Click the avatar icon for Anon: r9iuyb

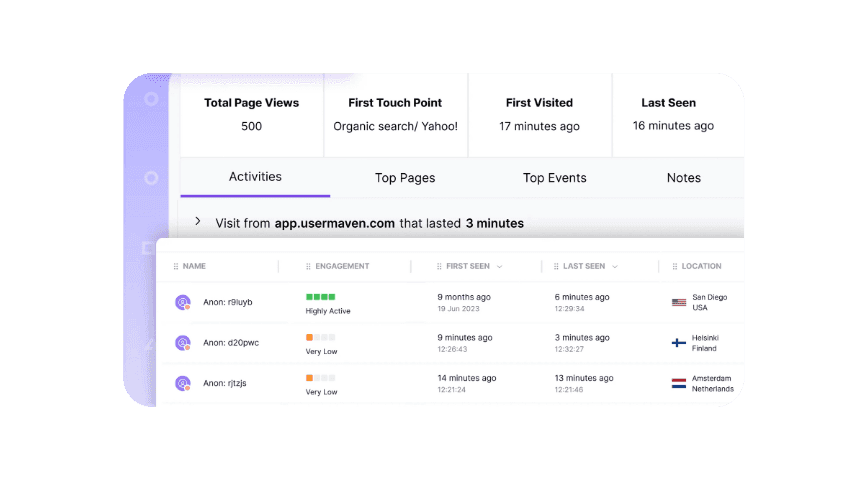[x=183, y=302]
